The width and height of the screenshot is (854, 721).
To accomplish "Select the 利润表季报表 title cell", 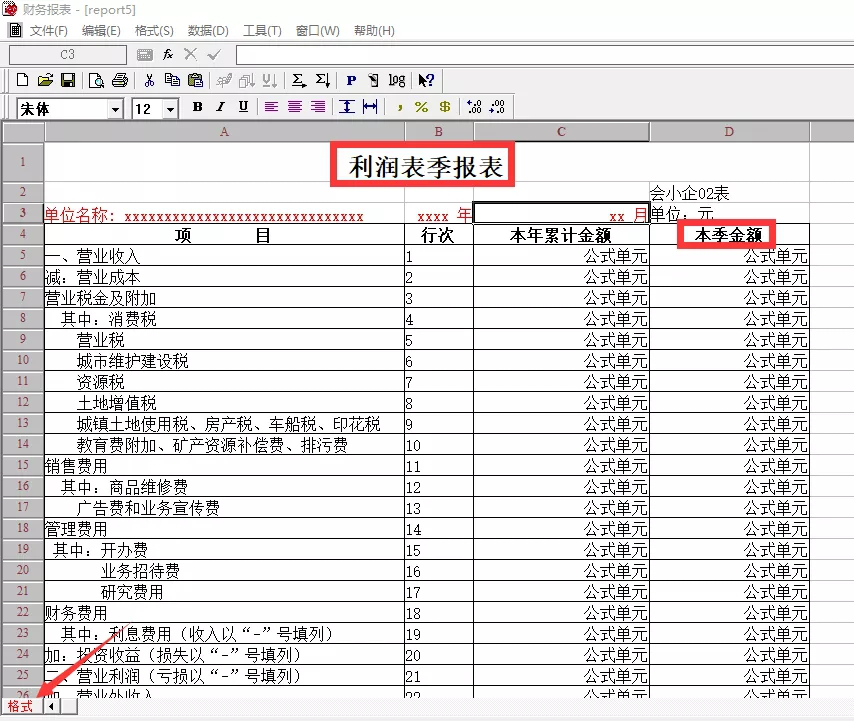I will point(425,165).
